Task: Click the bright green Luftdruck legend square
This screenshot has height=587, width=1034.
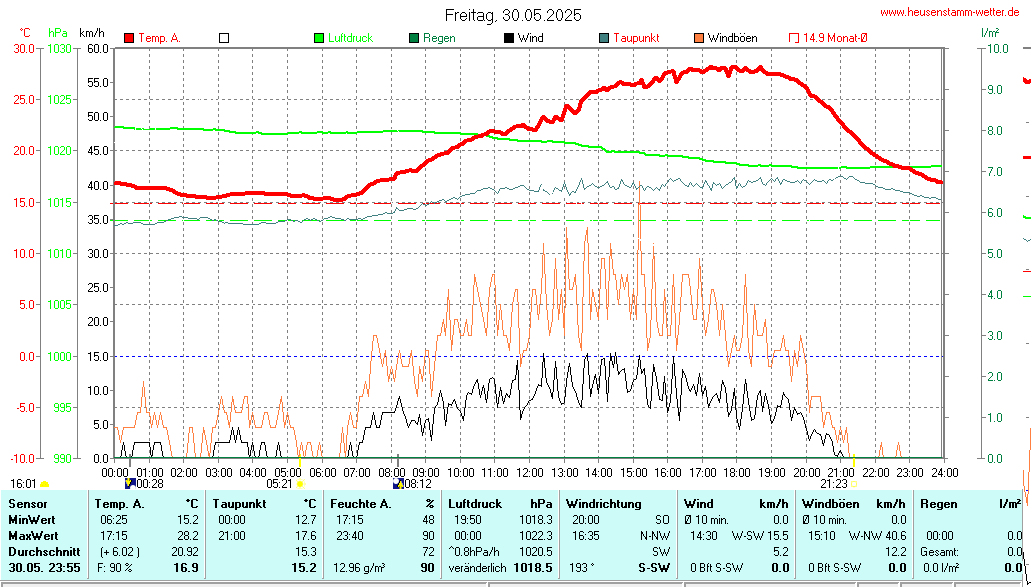Action: (319, 38)
